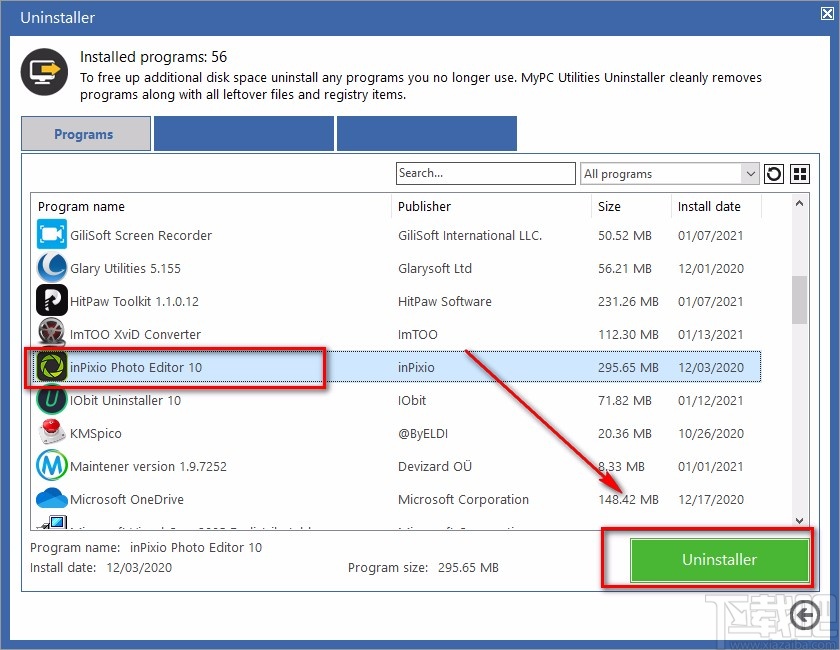Select IObit Uninstaller 10 entry
The height and width of the screenshot is (650, 840).
(x=396, y=400)
